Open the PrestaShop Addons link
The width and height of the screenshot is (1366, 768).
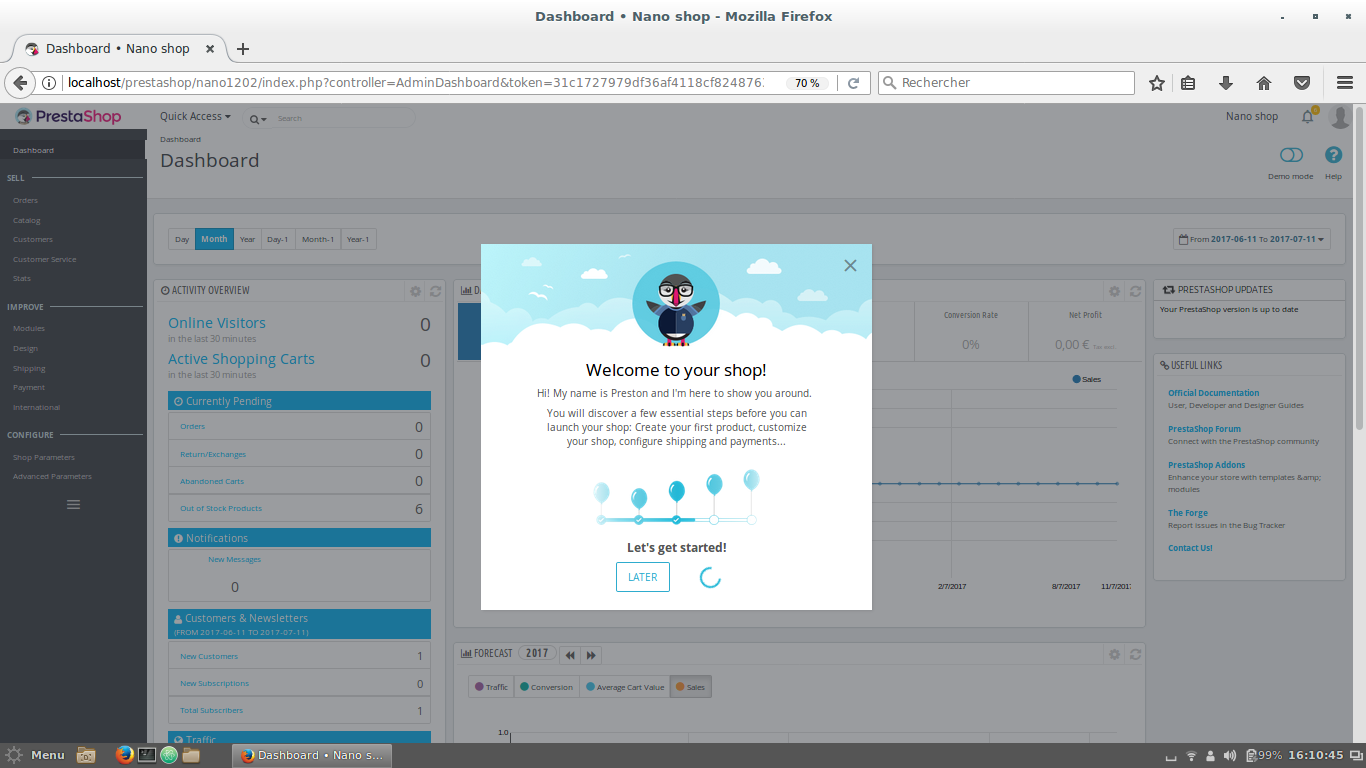1207,465
